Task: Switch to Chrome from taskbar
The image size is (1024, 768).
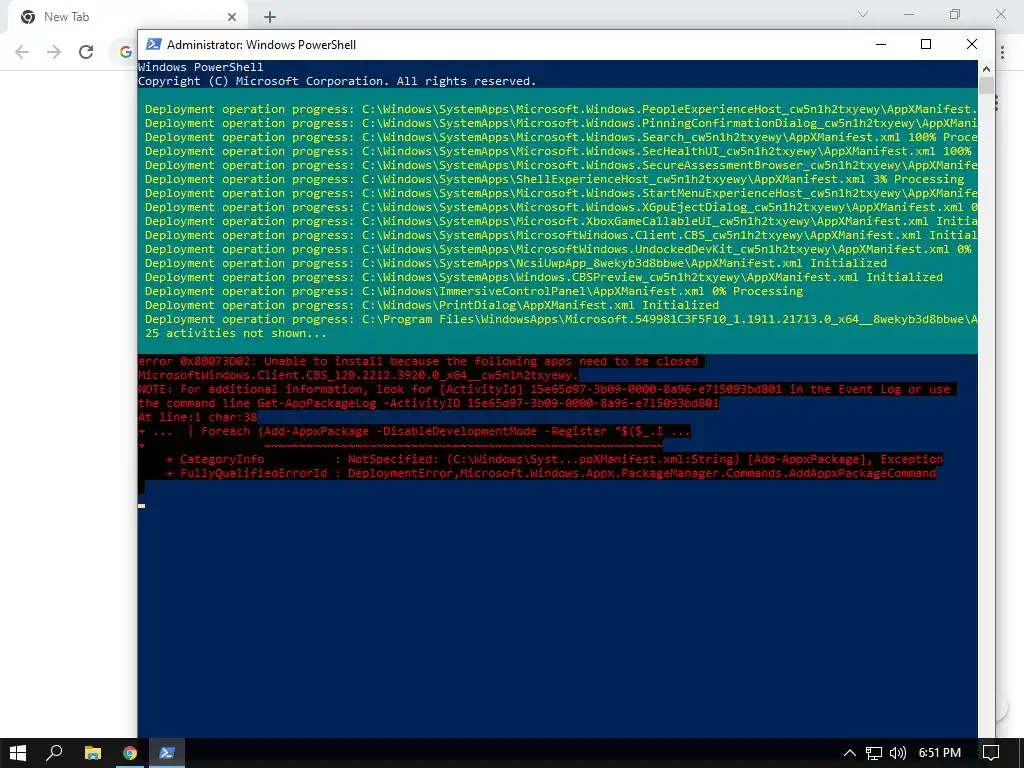Action: (130, 753)
